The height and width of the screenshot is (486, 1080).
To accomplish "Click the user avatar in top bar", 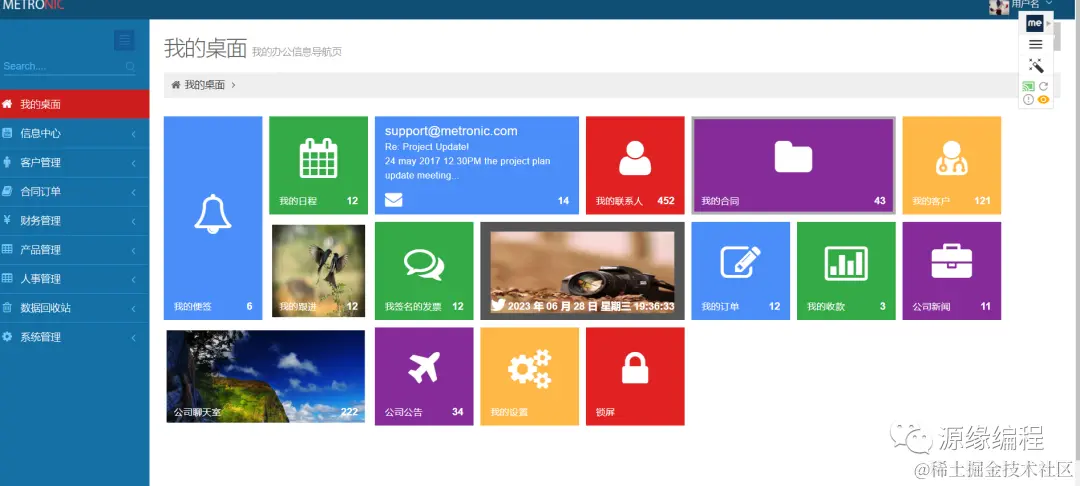I will (999, 7).
